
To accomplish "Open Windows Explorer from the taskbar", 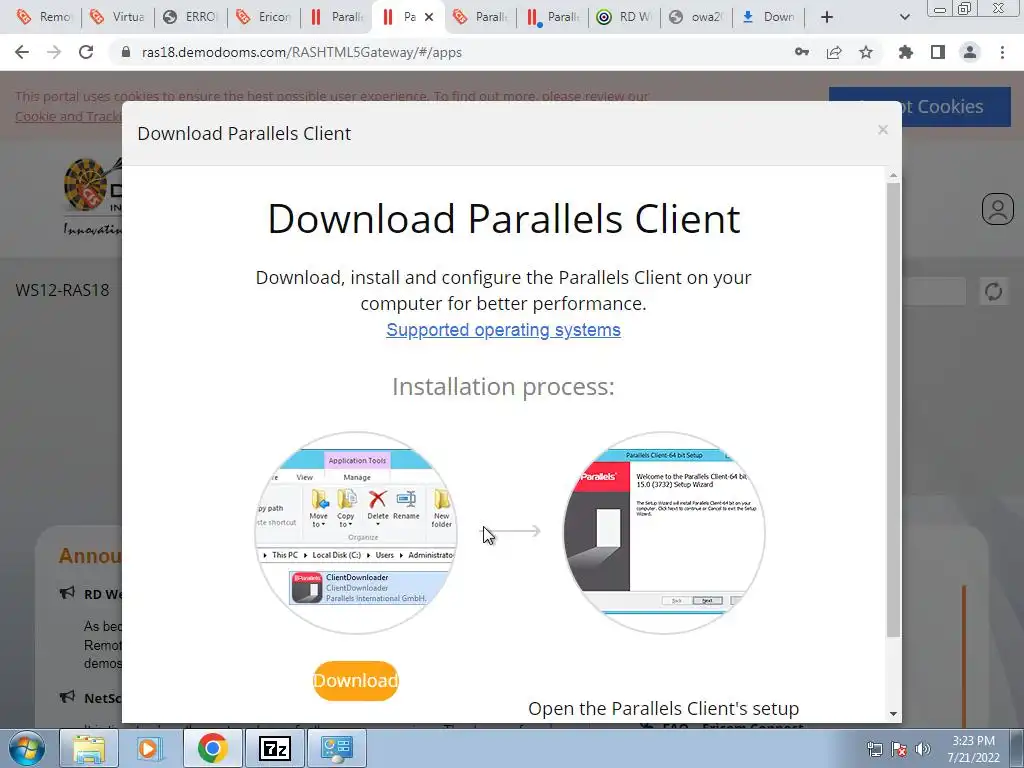I will pyautogui.click(x=89, y=748).
